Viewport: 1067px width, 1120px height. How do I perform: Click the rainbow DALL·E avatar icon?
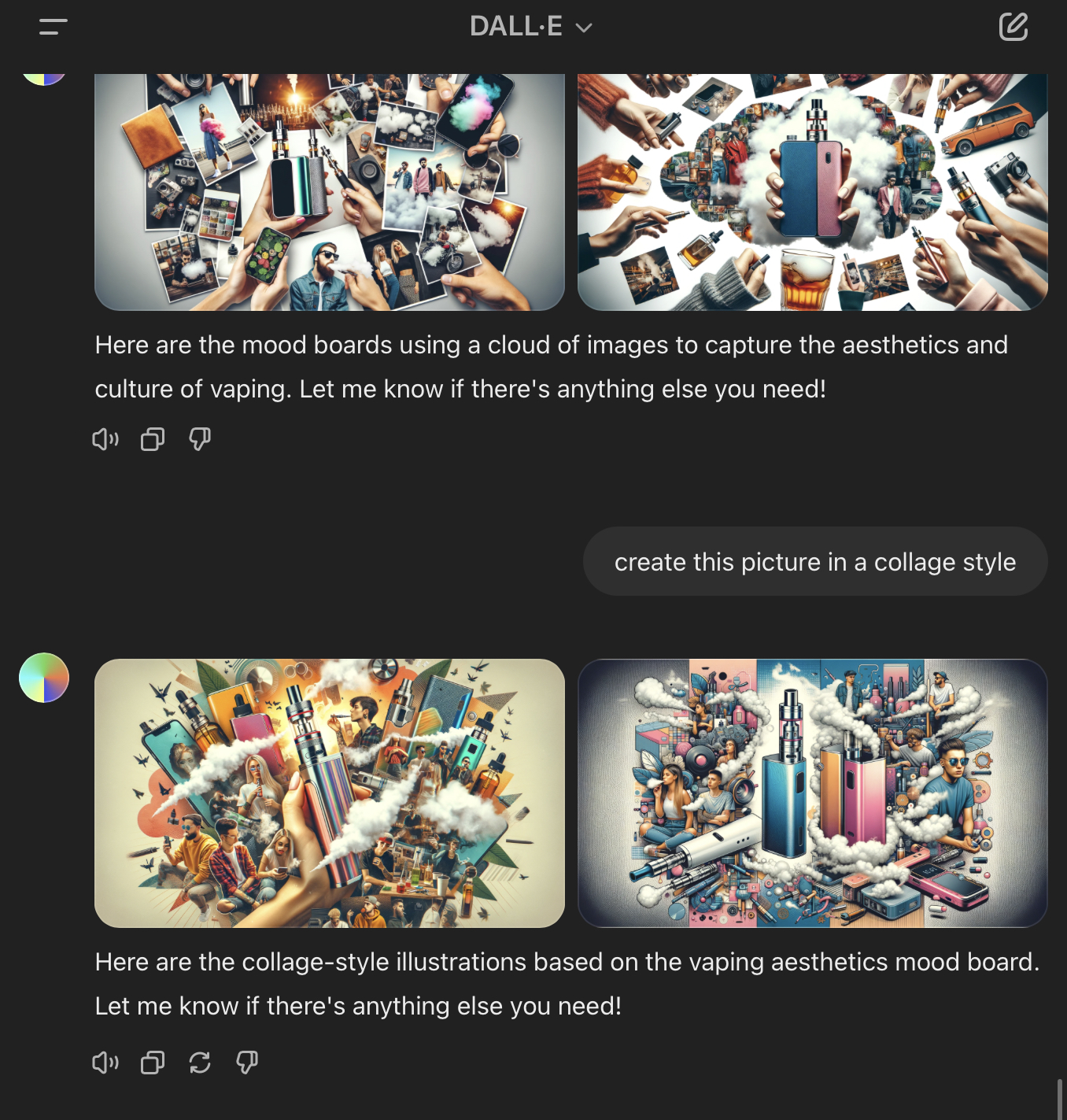point(44,678)
